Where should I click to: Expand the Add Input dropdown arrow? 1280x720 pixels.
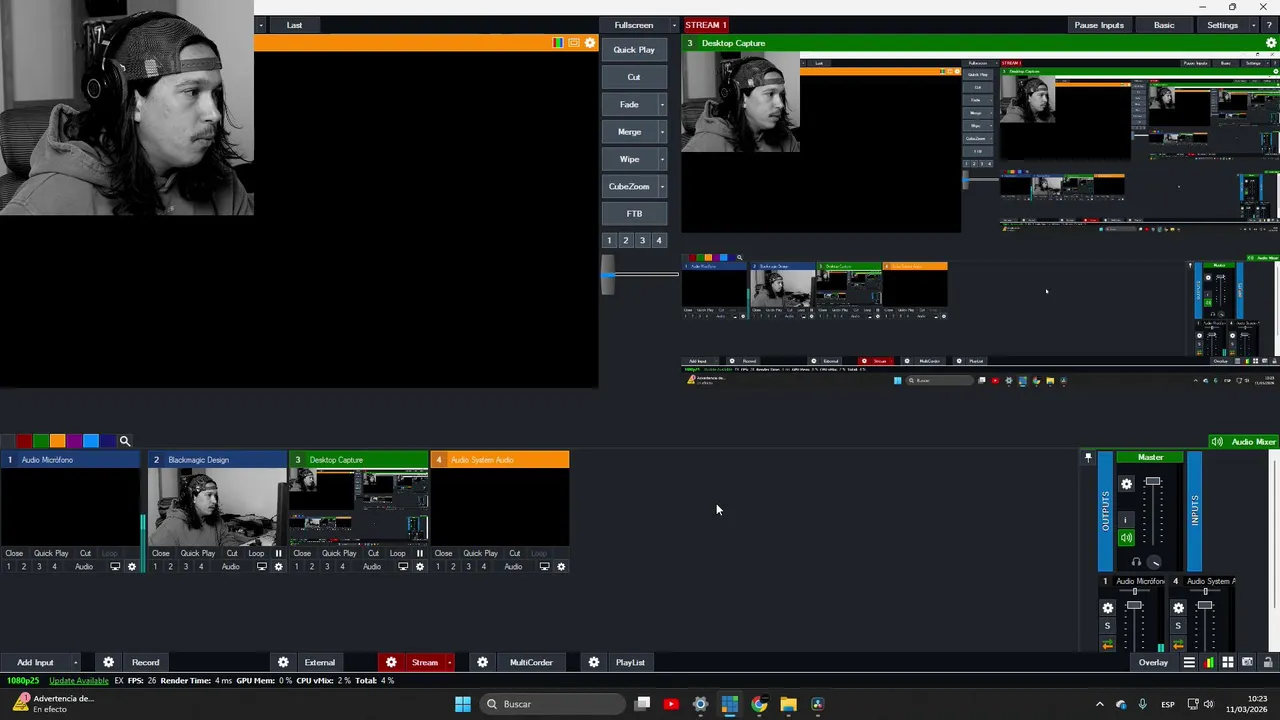point(75,662)
